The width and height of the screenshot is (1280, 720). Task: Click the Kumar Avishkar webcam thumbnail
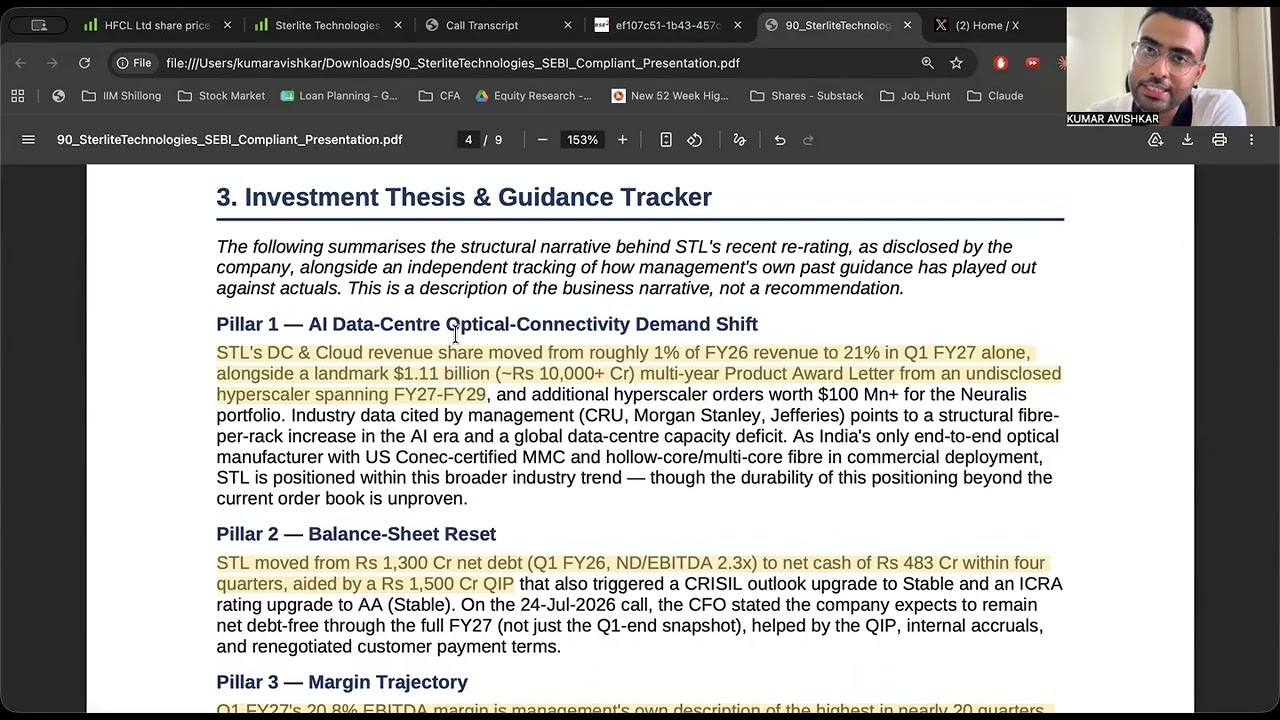point(1171,66)
